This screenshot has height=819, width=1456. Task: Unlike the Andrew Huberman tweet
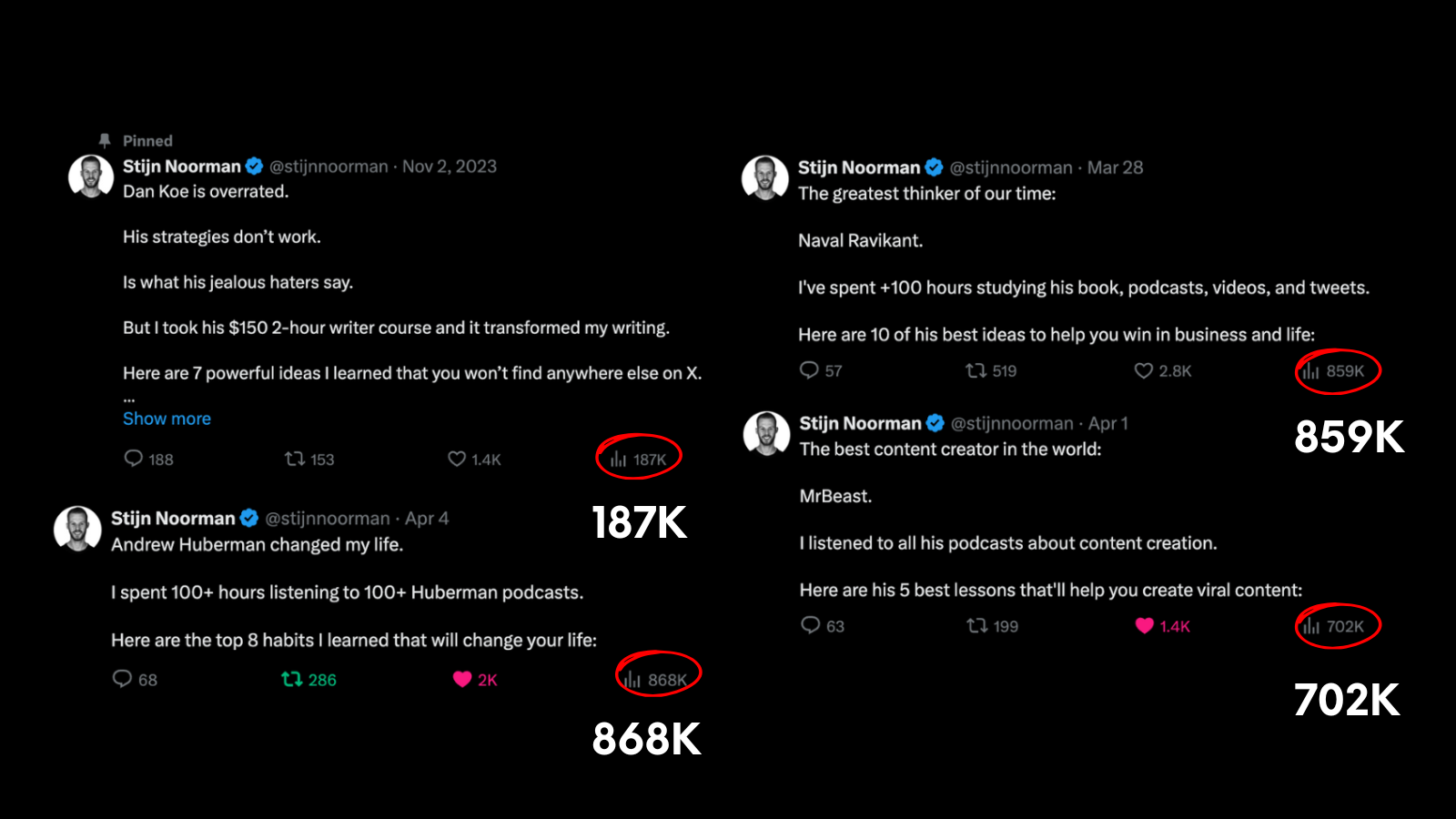[x=462, y=679]
